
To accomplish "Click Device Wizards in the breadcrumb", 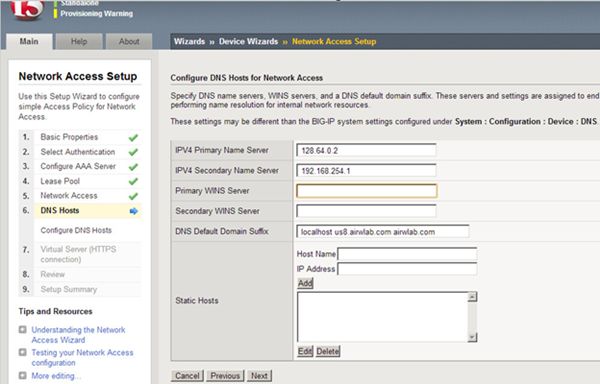I will click(248, 41).
